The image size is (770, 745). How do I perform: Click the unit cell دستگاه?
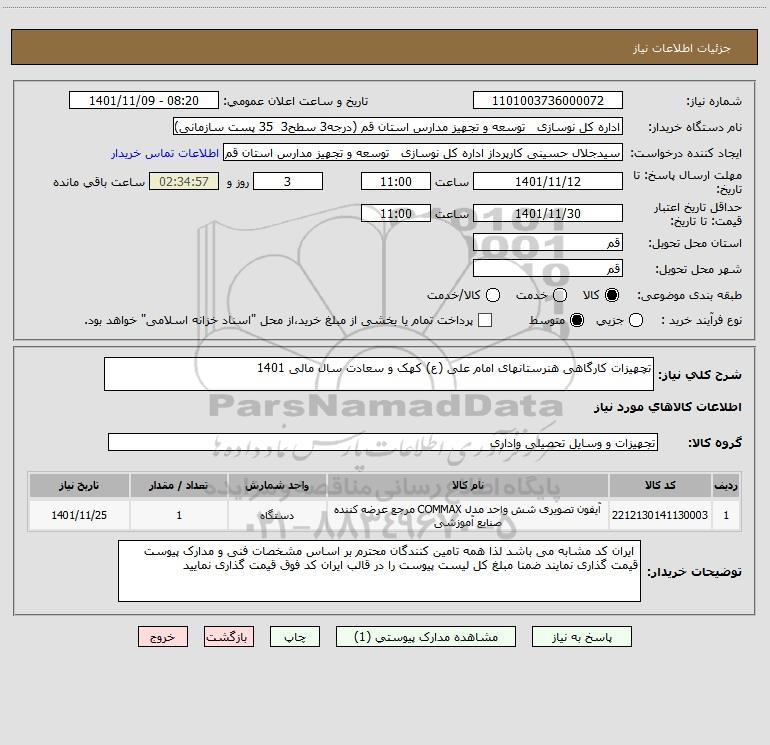pyautogui.click(x=277, y=515)
